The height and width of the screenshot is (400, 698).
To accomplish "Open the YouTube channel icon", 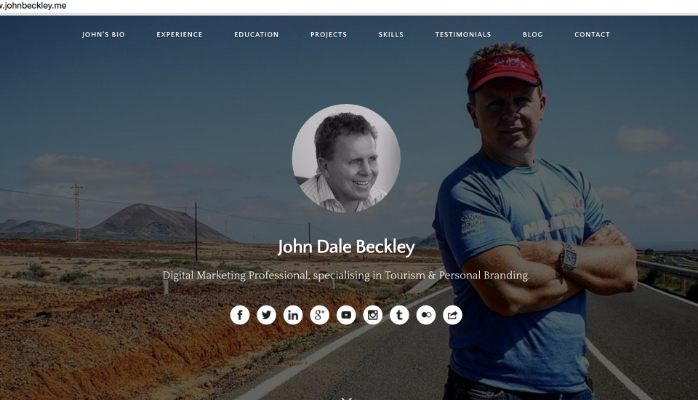I will [x=346, y=315].
